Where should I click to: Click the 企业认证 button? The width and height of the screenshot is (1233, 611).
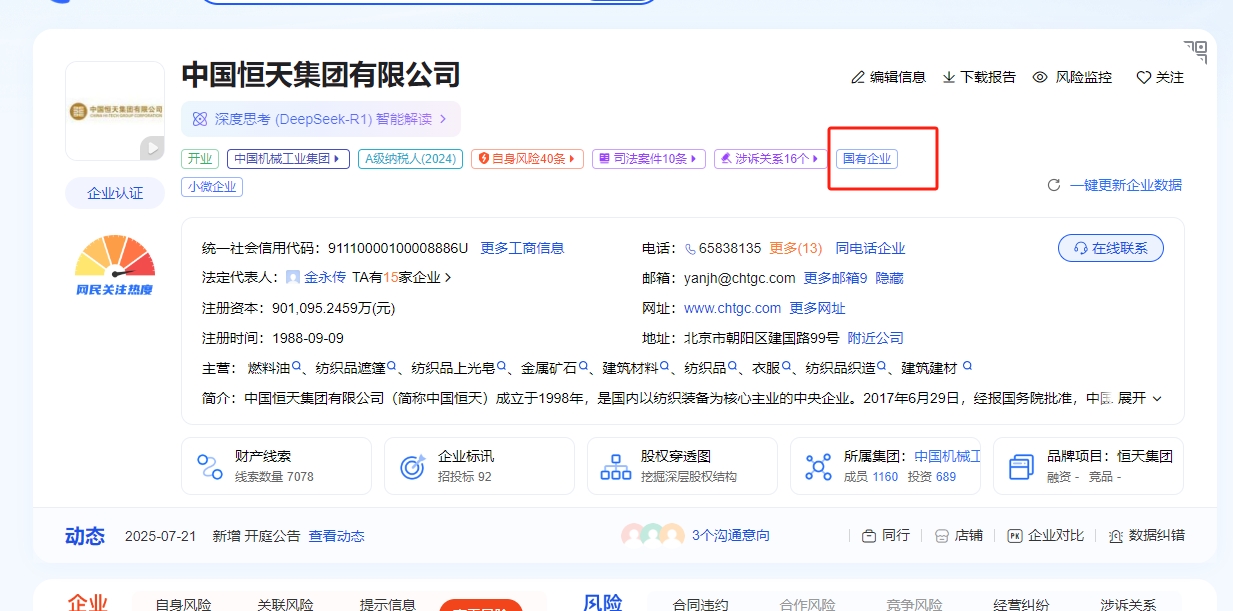[x=115, y=193]
